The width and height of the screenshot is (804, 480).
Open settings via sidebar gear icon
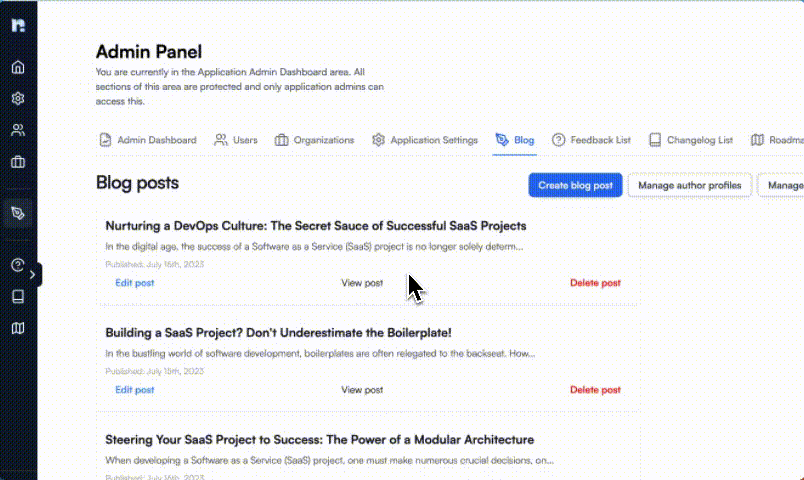click(x=18, y=99)
